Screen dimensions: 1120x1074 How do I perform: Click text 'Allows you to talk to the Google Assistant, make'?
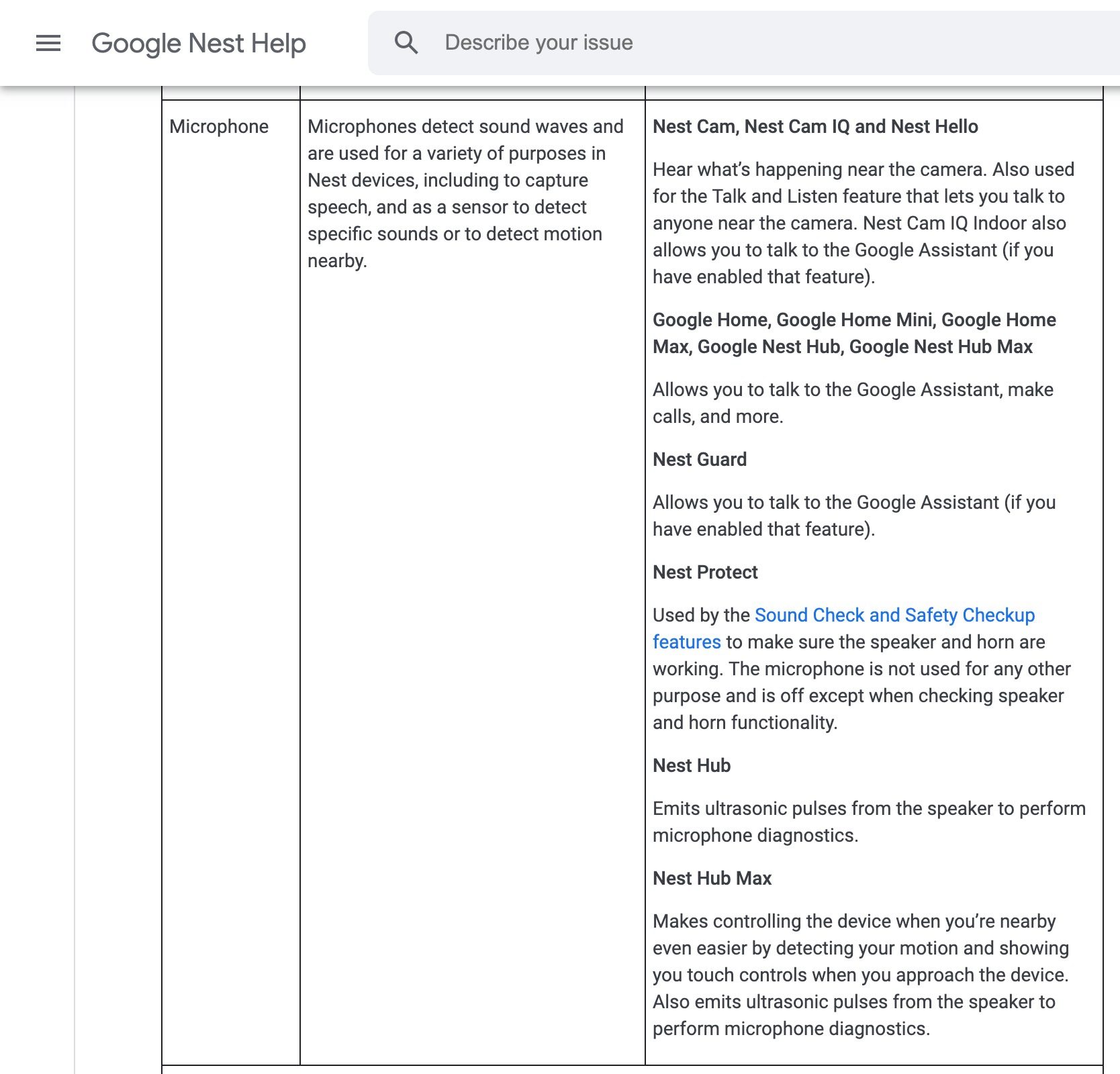click(x=853, y=389)
